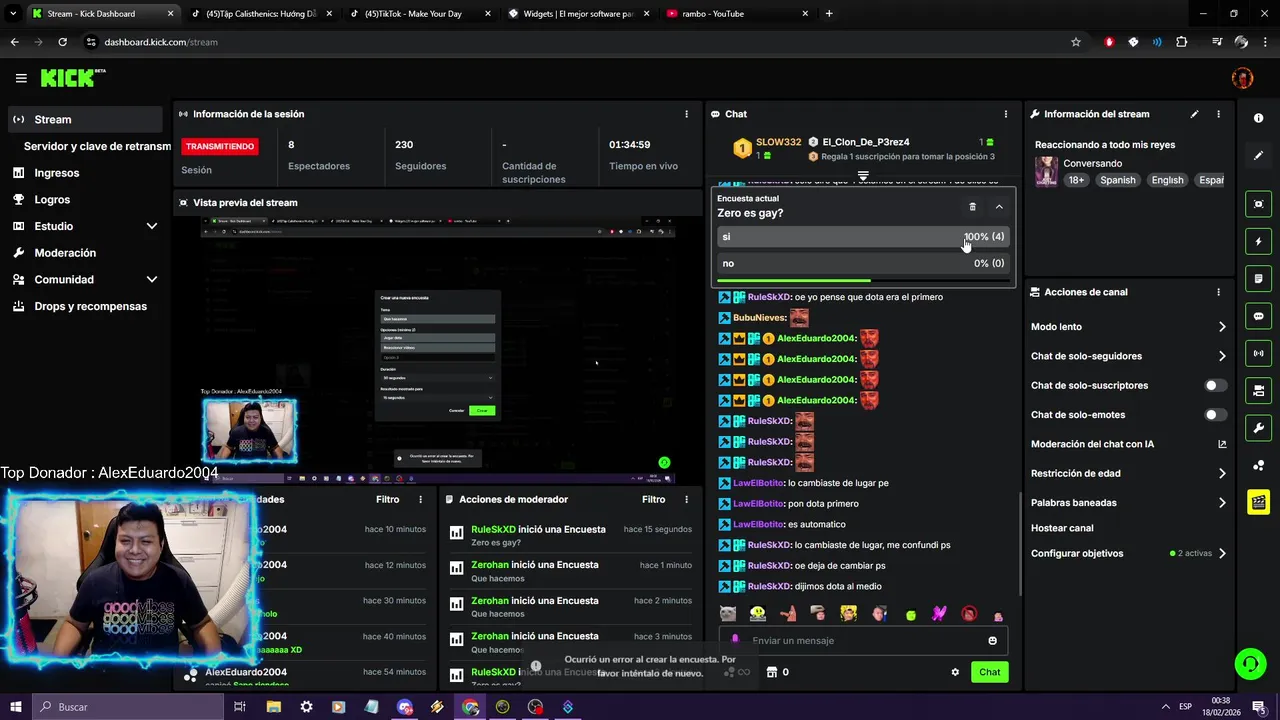The image size is (1280, 720).
Task: Open Servidor y clave de retransmisión
Action: pos(97,146)
